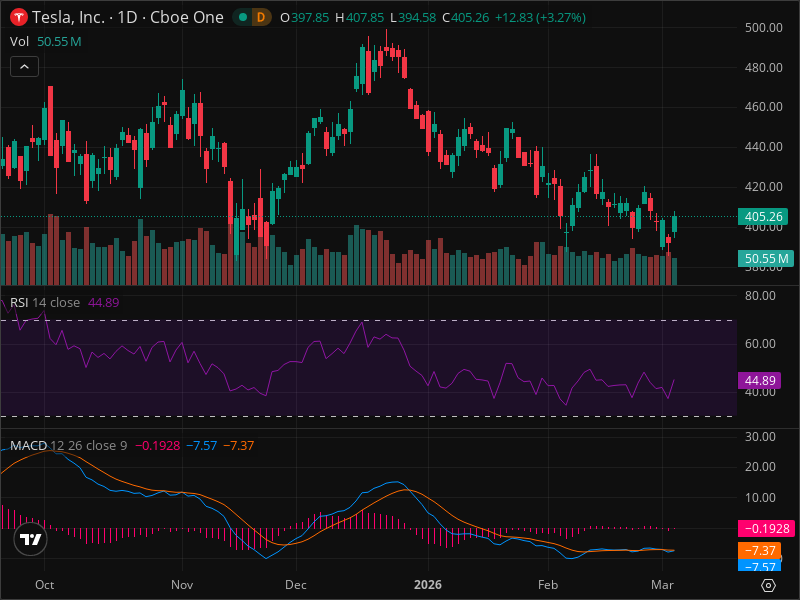Image resolution: width=800 pixels, height=600 pixels.
Task: Click the 480.00 price scale label
Action: click(x=763, y=67)
